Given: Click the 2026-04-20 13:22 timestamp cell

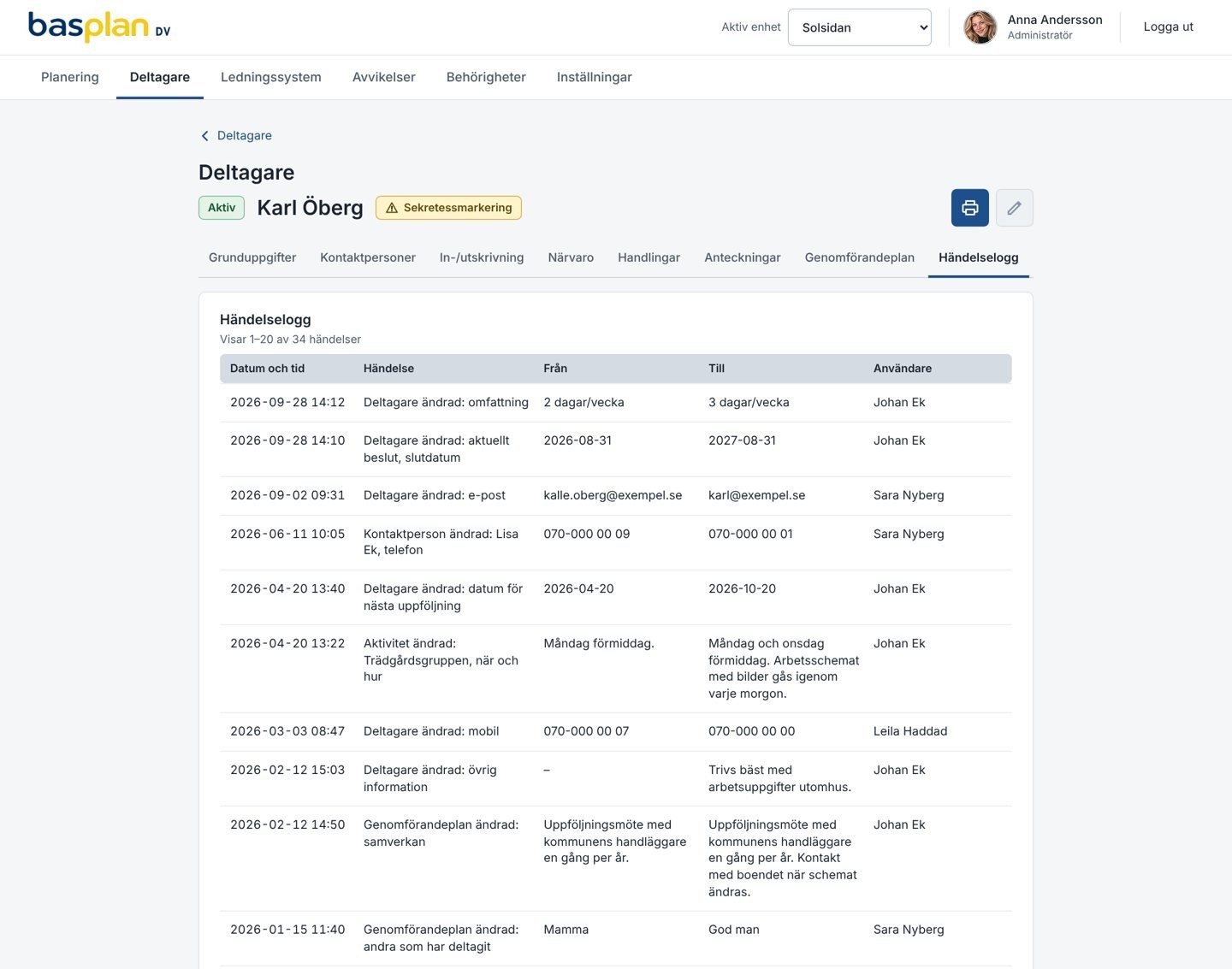Looking at the screenshot, I should 287,644.
